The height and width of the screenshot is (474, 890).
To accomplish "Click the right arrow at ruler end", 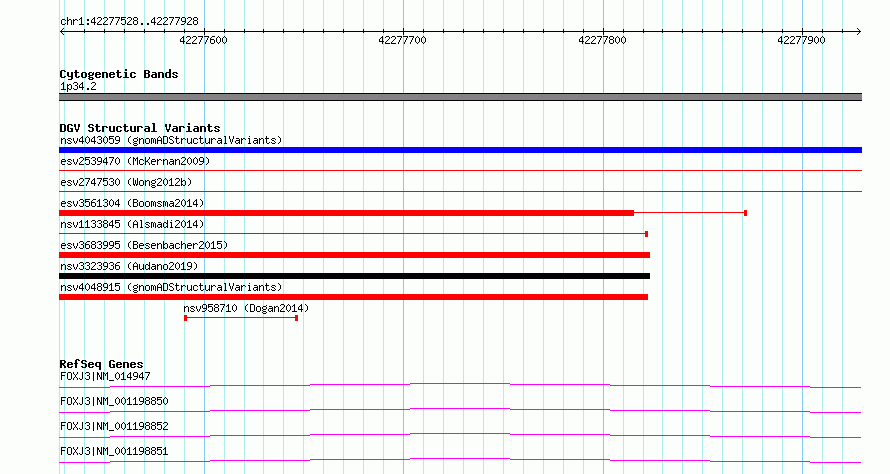I will (x=859, y=31).
